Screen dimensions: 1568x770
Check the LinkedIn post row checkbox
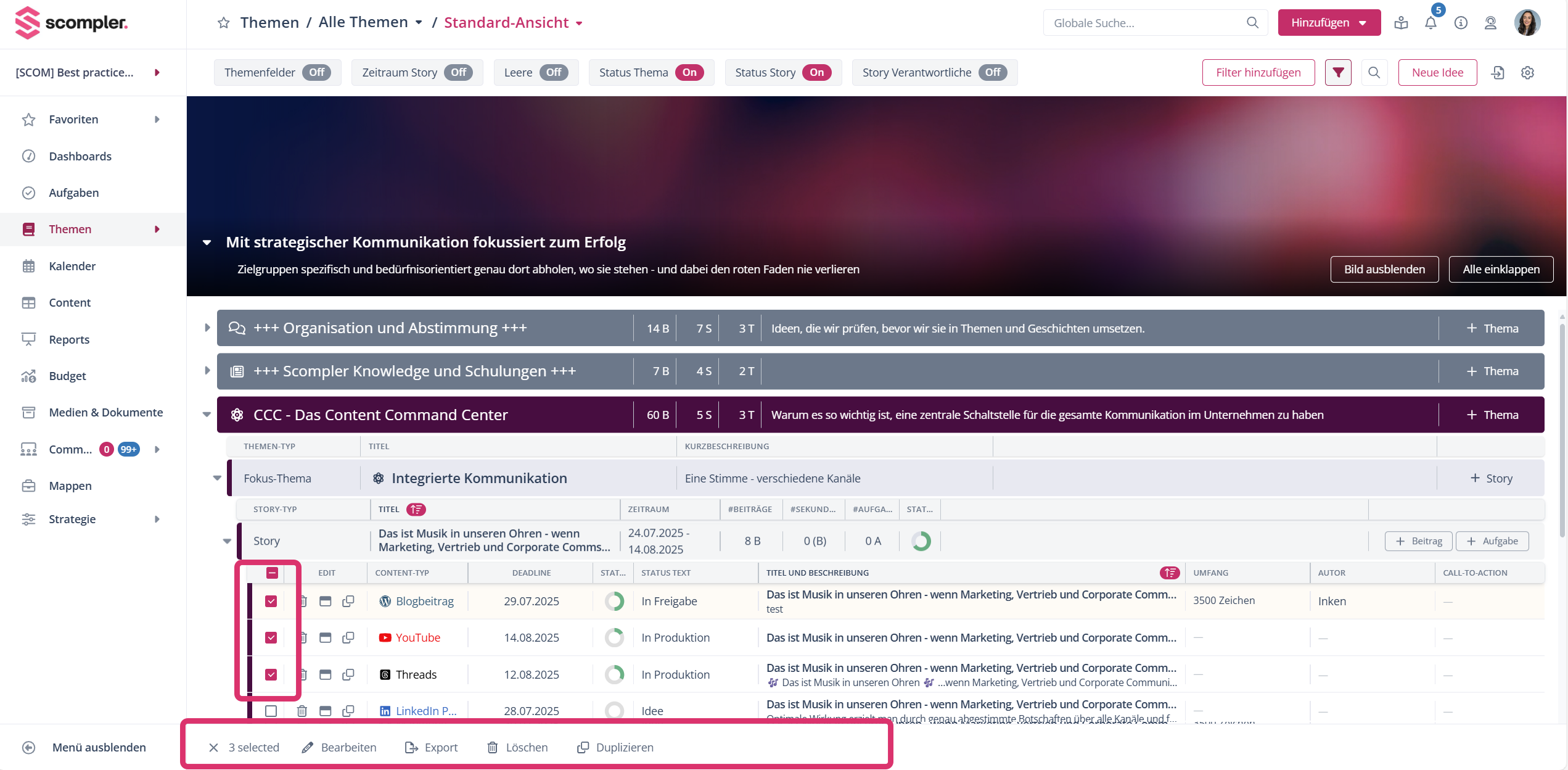(x=271, y=711)
